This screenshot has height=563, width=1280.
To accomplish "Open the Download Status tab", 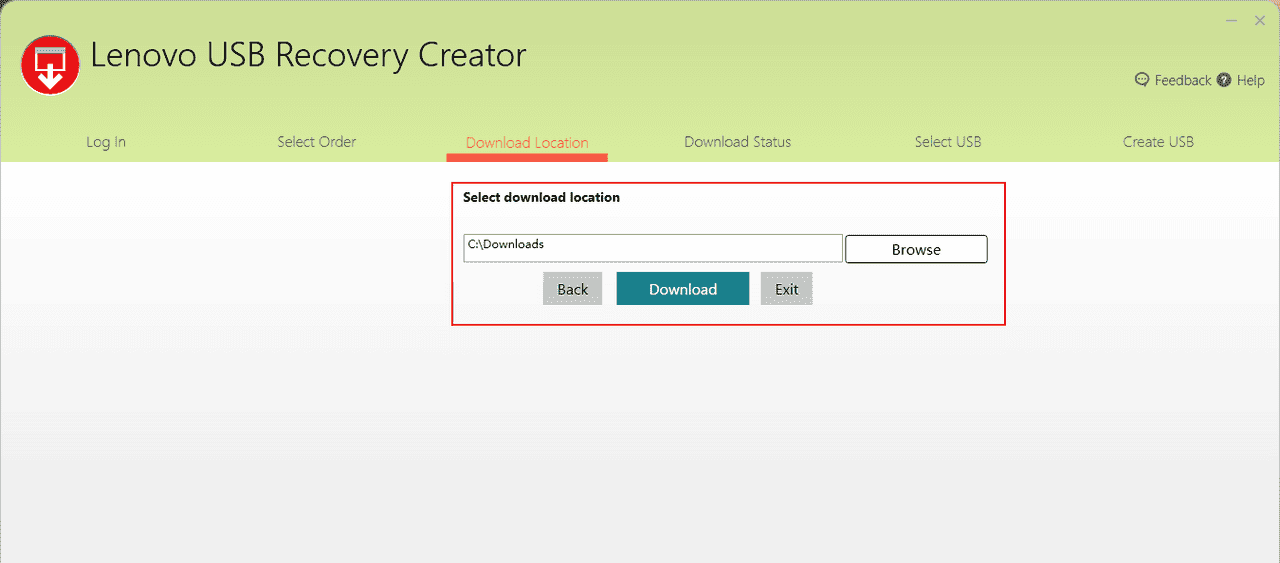I will [737, 142].
